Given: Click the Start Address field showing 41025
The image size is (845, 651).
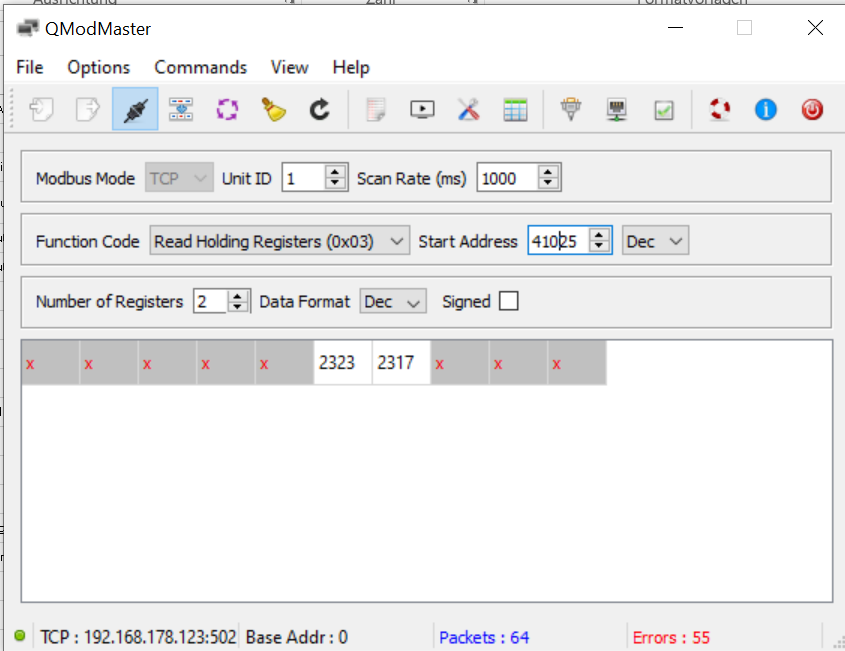Looking at the screenshot, I should click(559, 240).
